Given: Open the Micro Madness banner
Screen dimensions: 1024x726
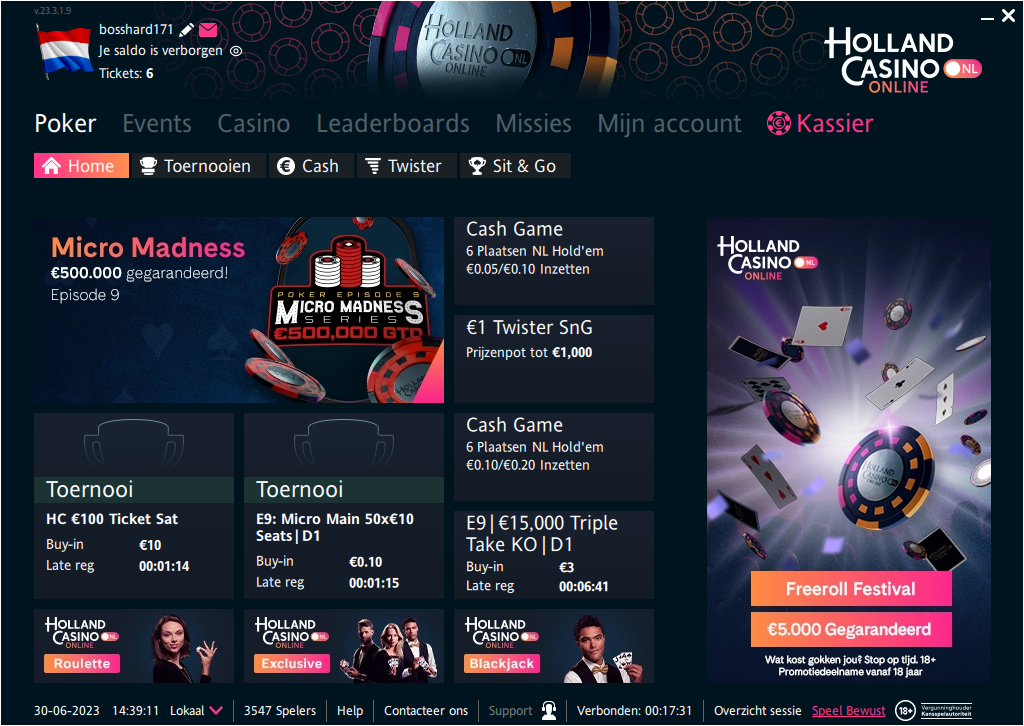Looking at the screenshot, I should (x=239, y=309).
